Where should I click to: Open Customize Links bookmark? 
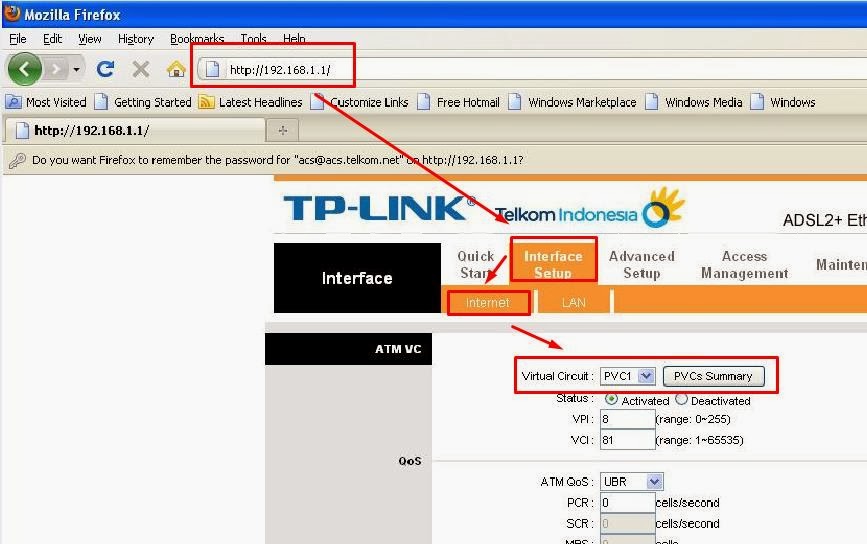pyautogui.click(x=359, y=102)
